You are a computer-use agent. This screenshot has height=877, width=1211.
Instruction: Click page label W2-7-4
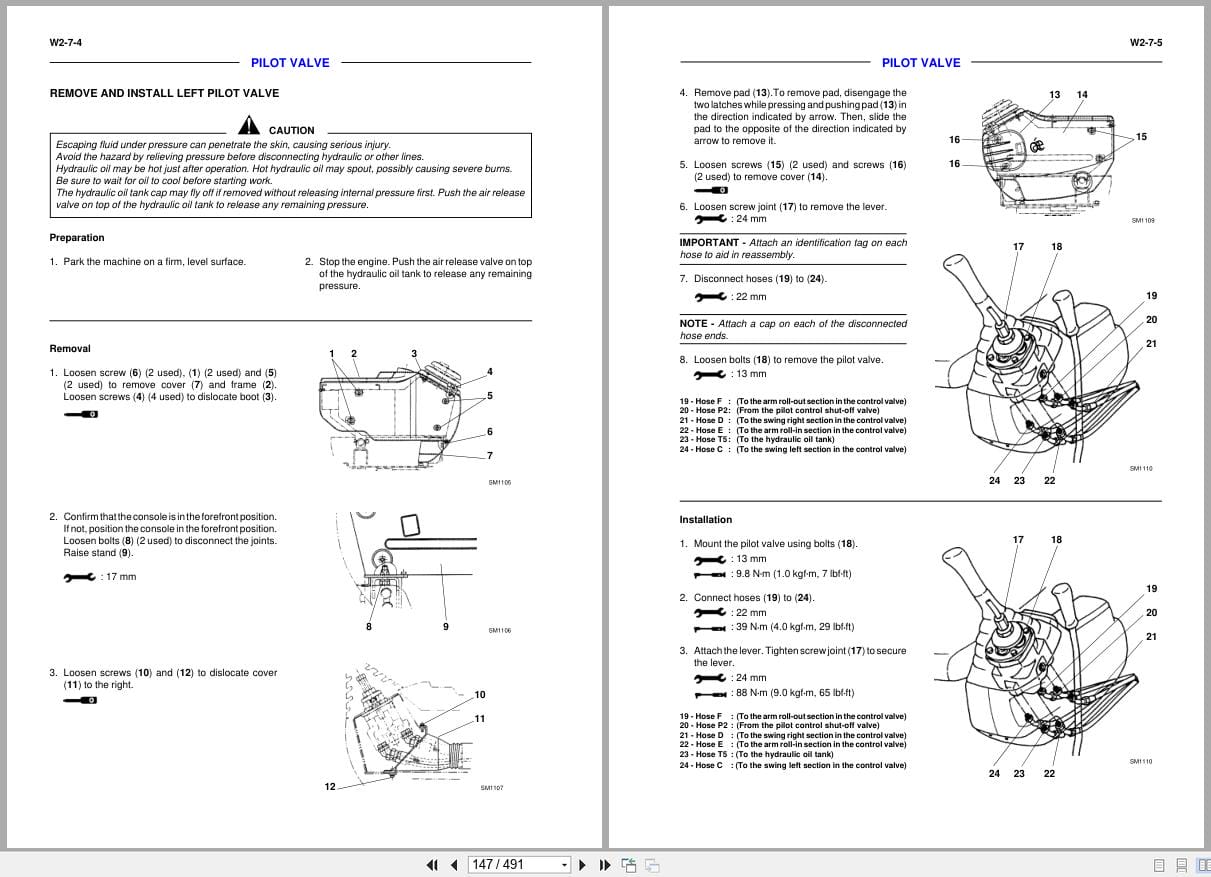tap(65, 43)
